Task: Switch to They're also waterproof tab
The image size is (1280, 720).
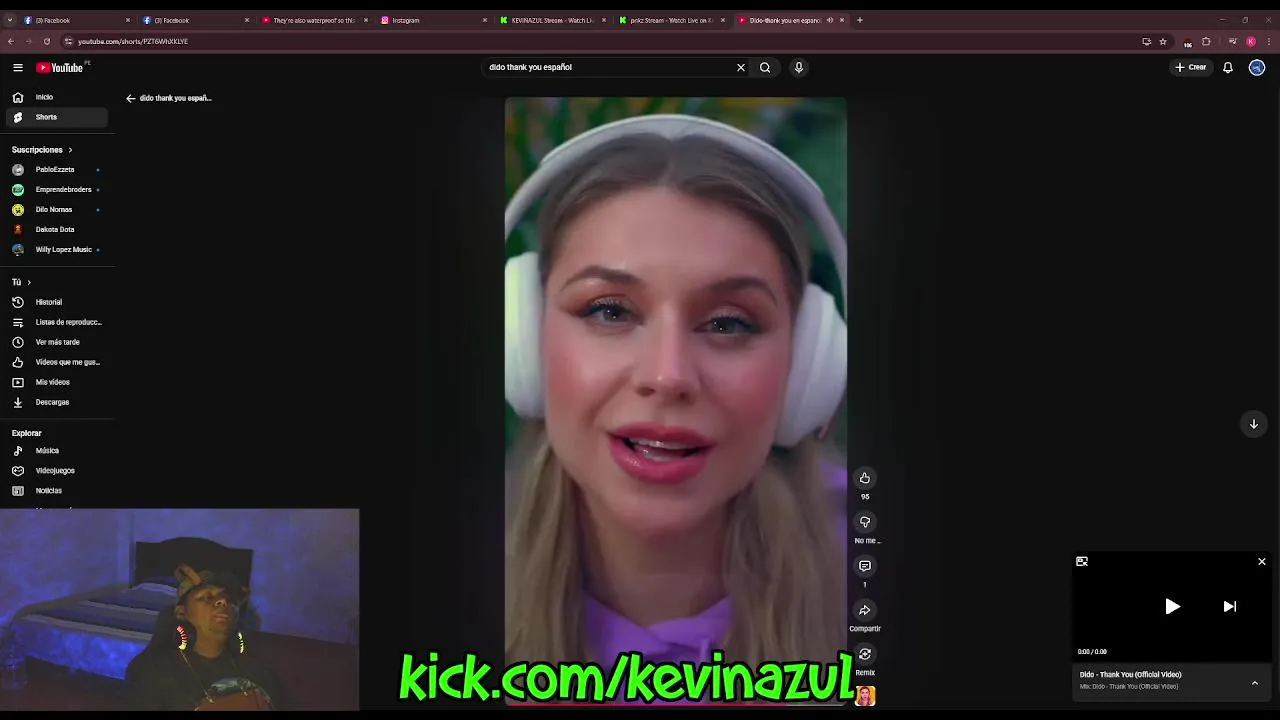Action: (314, 20)
